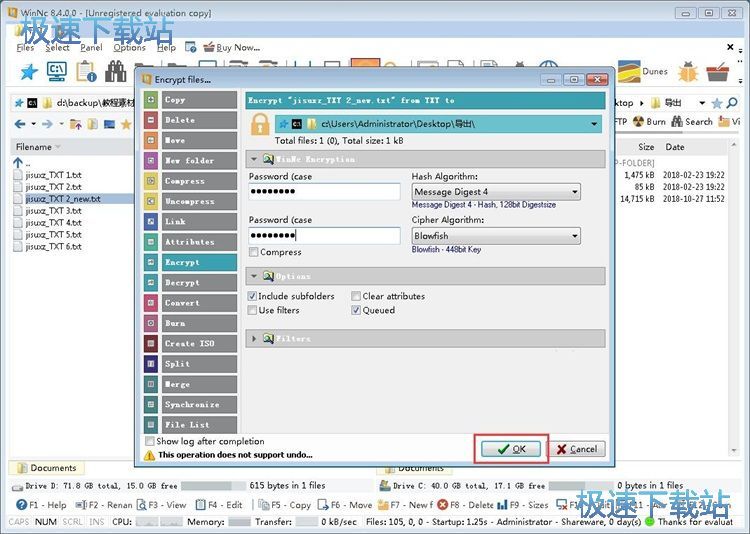Uncheck Include subfolders option
This screenshot has height=534, width=750.
(x=252, y=296)
